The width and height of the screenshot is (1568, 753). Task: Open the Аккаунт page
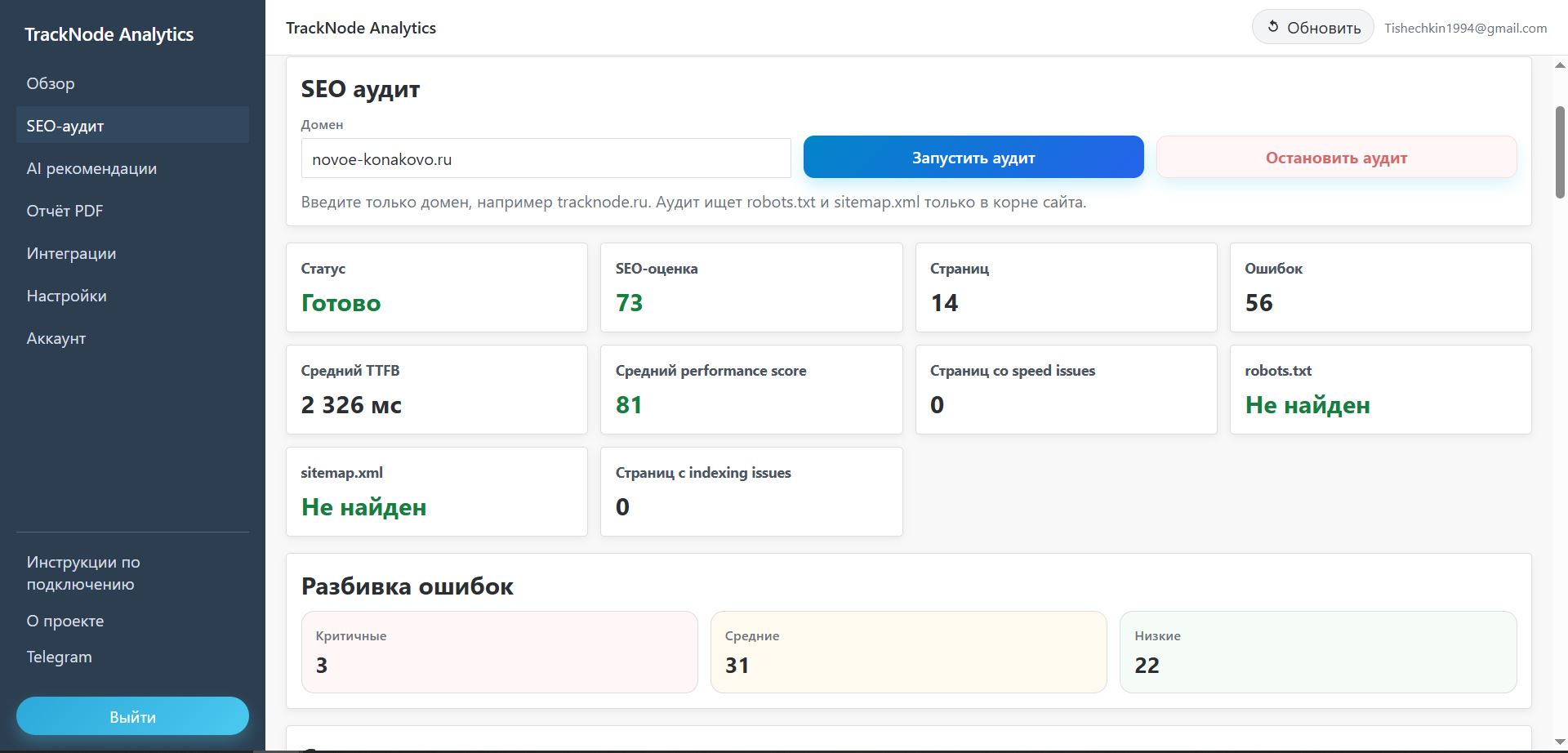(56, 338)
